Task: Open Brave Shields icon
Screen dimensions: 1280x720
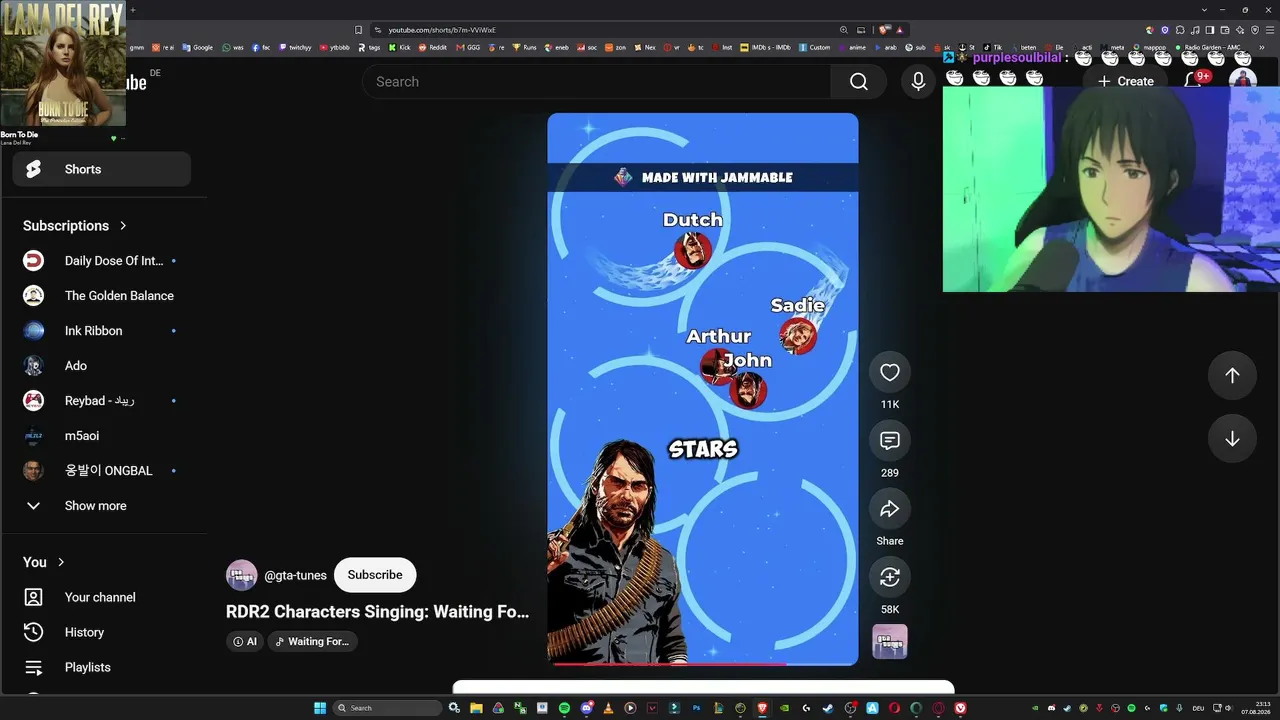Action: tap(883, 30)
